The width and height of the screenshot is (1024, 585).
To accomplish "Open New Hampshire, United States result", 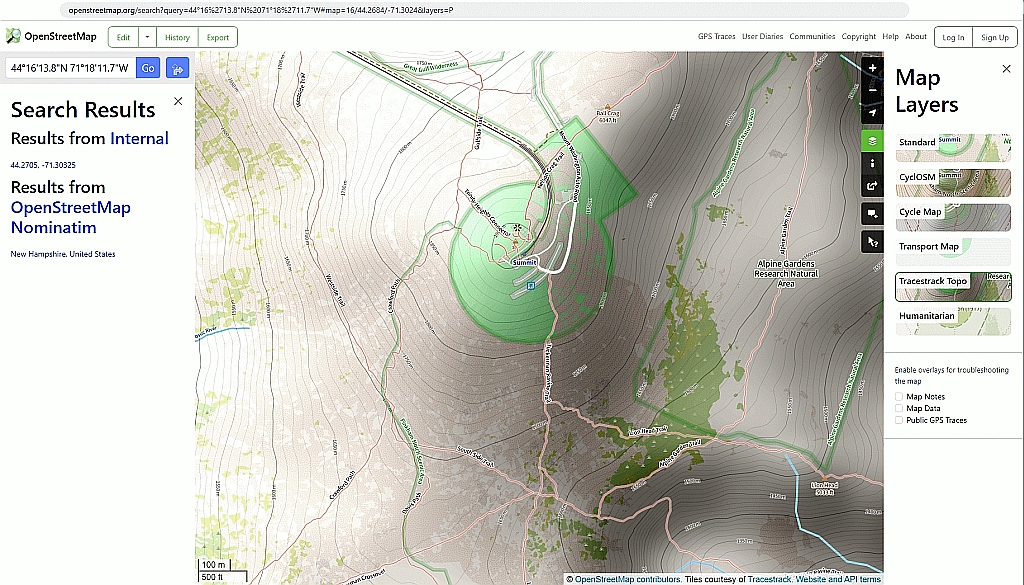I will click(63, 254).
